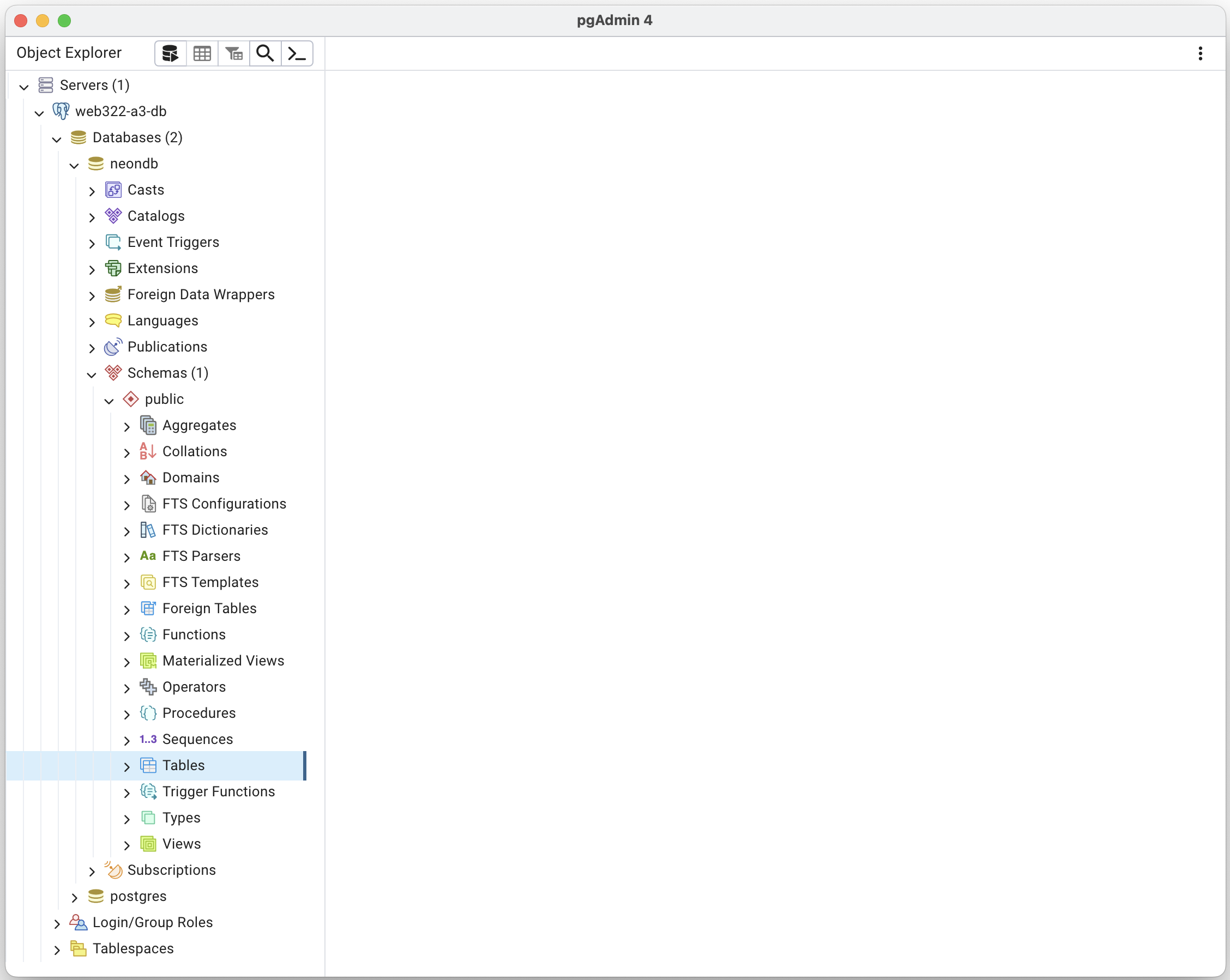Click the Login/Group Roles icon
The image size is (1230, 980).
[x=78, y=922]
